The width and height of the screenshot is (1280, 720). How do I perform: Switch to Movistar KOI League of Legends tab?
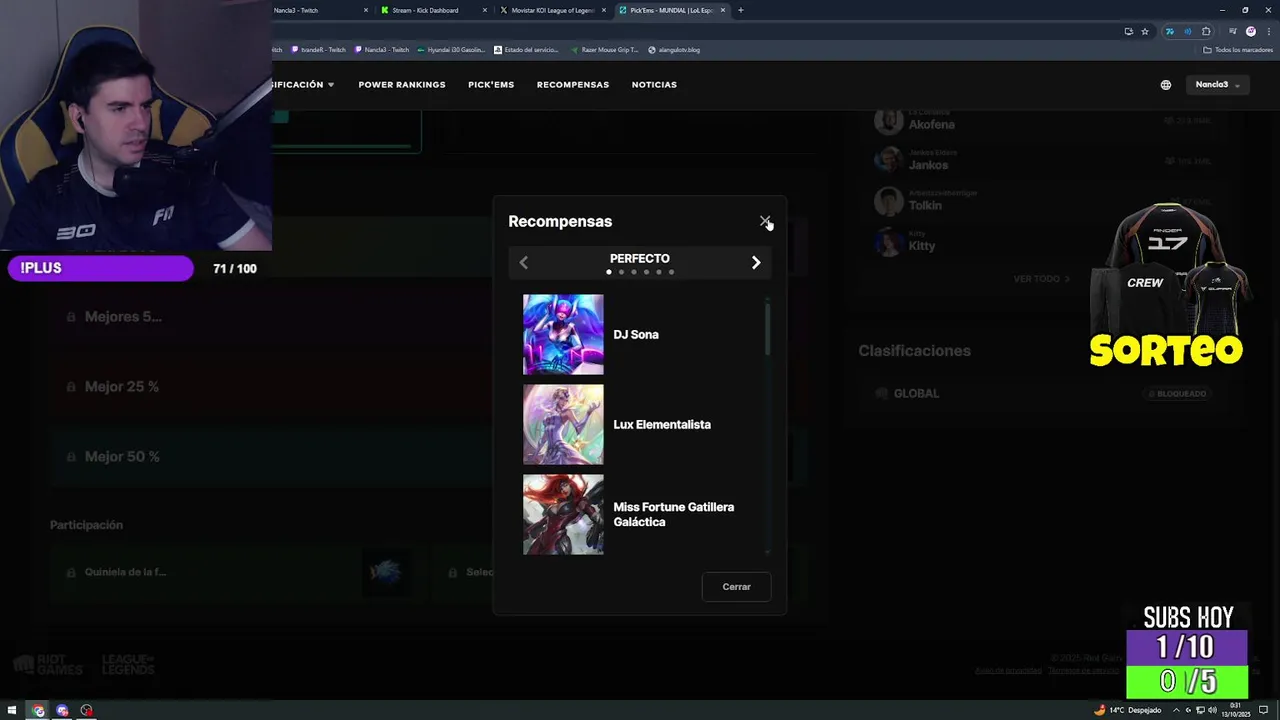(x=552, y=10)
